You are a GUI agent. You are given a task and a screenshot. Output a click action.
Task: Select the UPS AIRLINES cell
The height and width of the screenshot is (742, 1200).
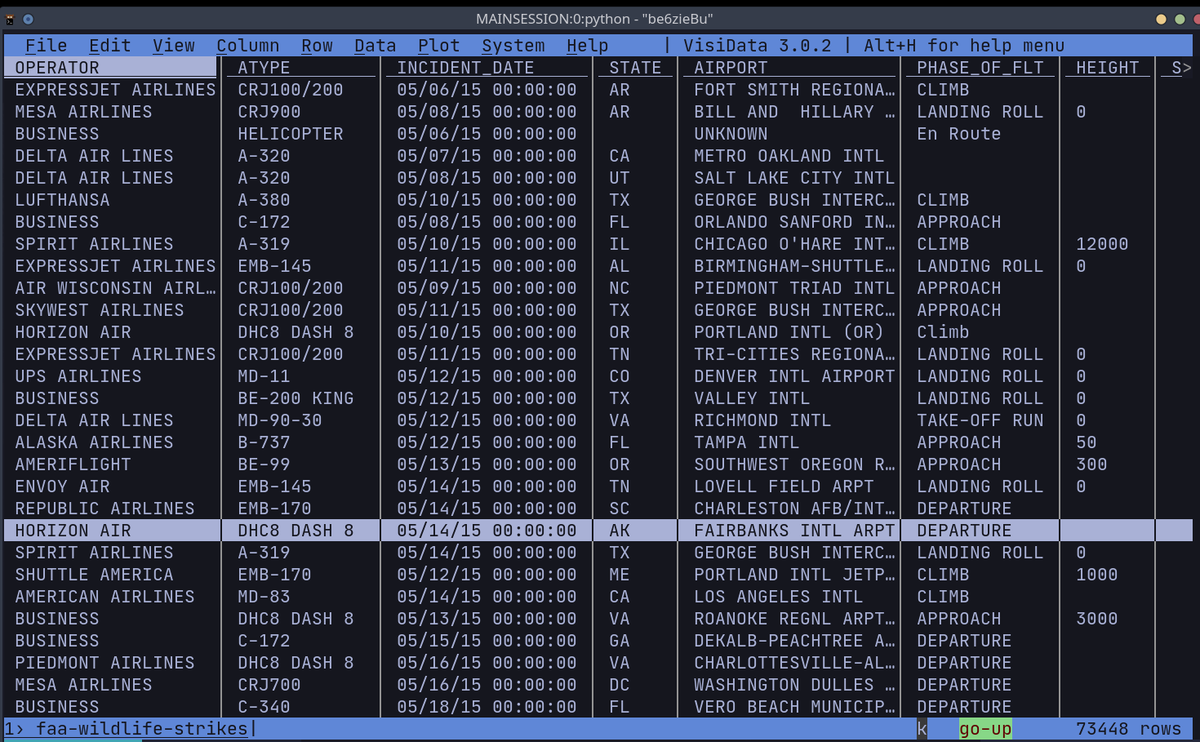78,375
